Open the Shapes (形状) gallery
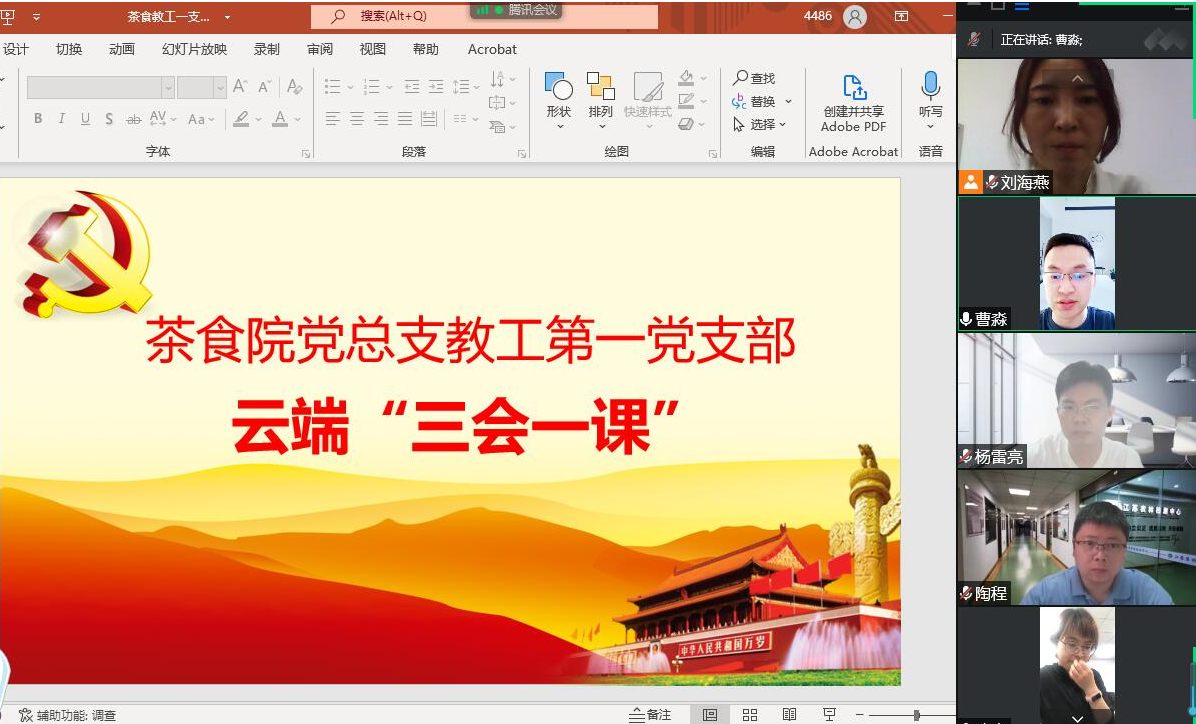Image resolution: width=1196 pixels, height=724 pixels. [558, 88]
